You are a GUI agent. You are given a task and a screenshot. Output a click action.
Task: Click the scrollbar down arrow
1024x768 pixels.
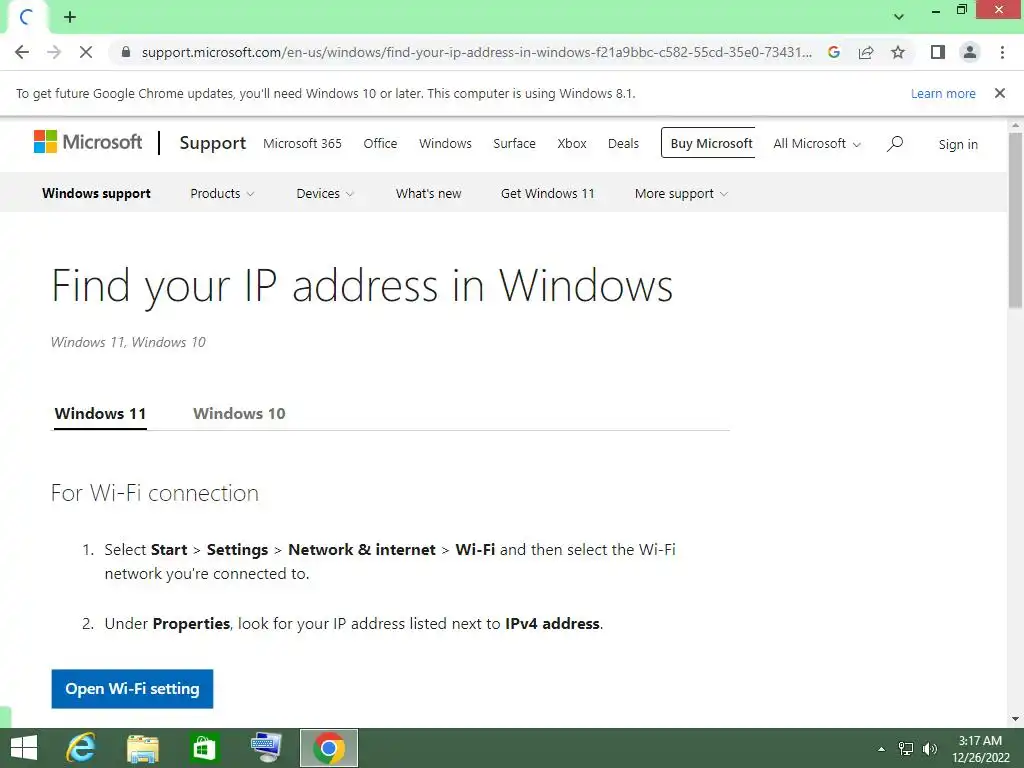(x=1015, y=719)
